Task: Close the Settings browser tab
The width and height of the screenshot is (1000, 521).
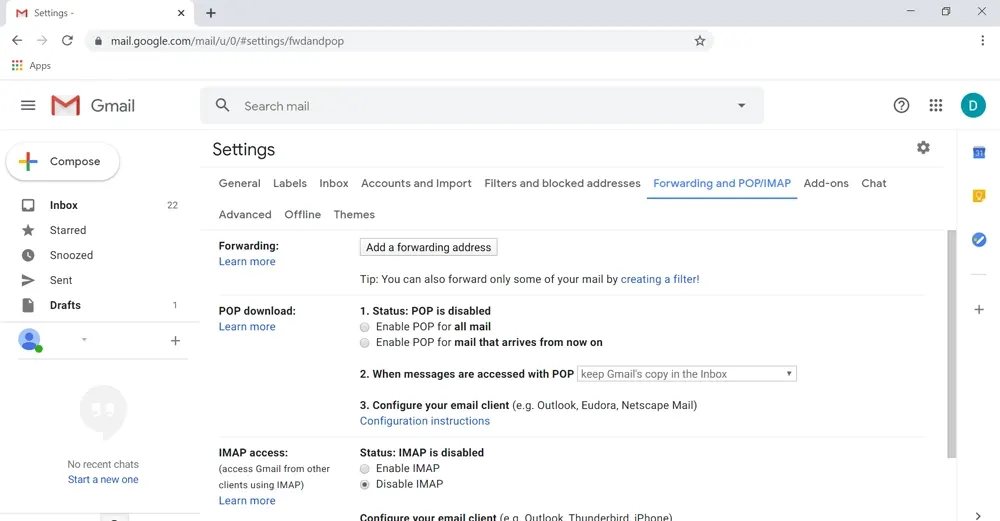Action: (181, 13)
